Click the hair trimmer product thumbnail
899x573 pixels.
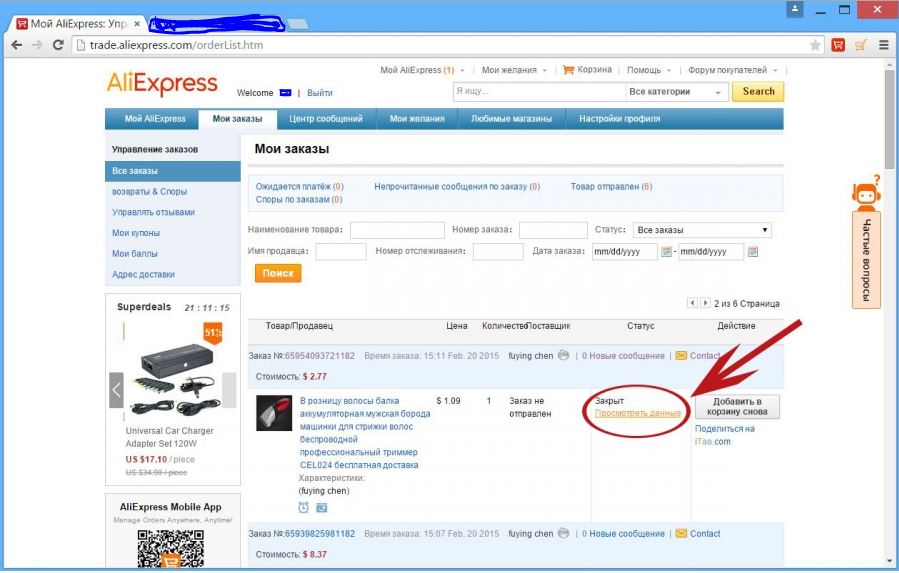click(274, 413)
